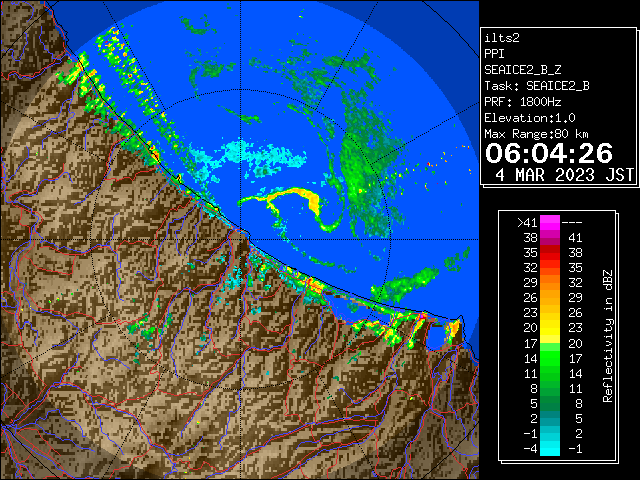Pick the yellow 20–23 dBZ swatch
Image resolution: width=640 pixels, height=480 pixels.
(x=550, y=328)
